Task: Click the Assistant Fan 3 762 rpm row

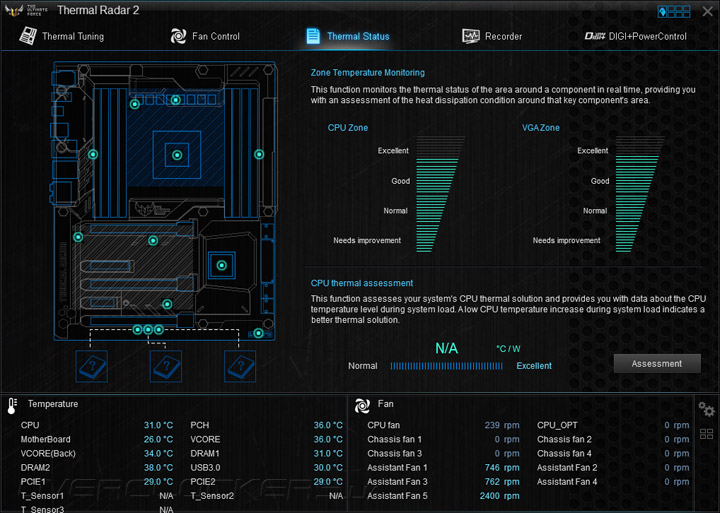Action: [444, 482]
